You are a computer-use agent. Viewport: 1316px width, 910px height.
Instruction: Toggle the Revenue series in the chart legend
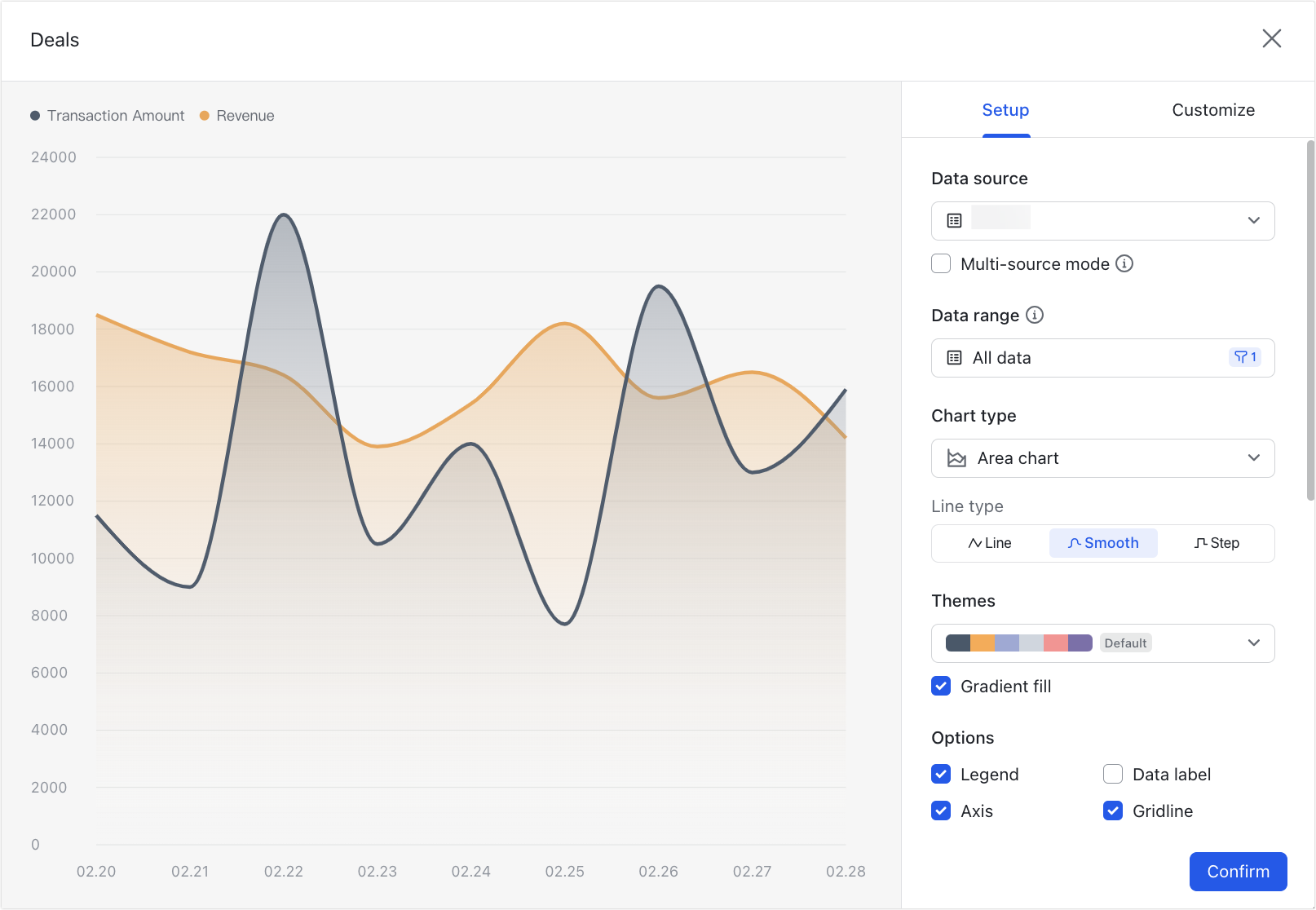(x=236, y=115)
